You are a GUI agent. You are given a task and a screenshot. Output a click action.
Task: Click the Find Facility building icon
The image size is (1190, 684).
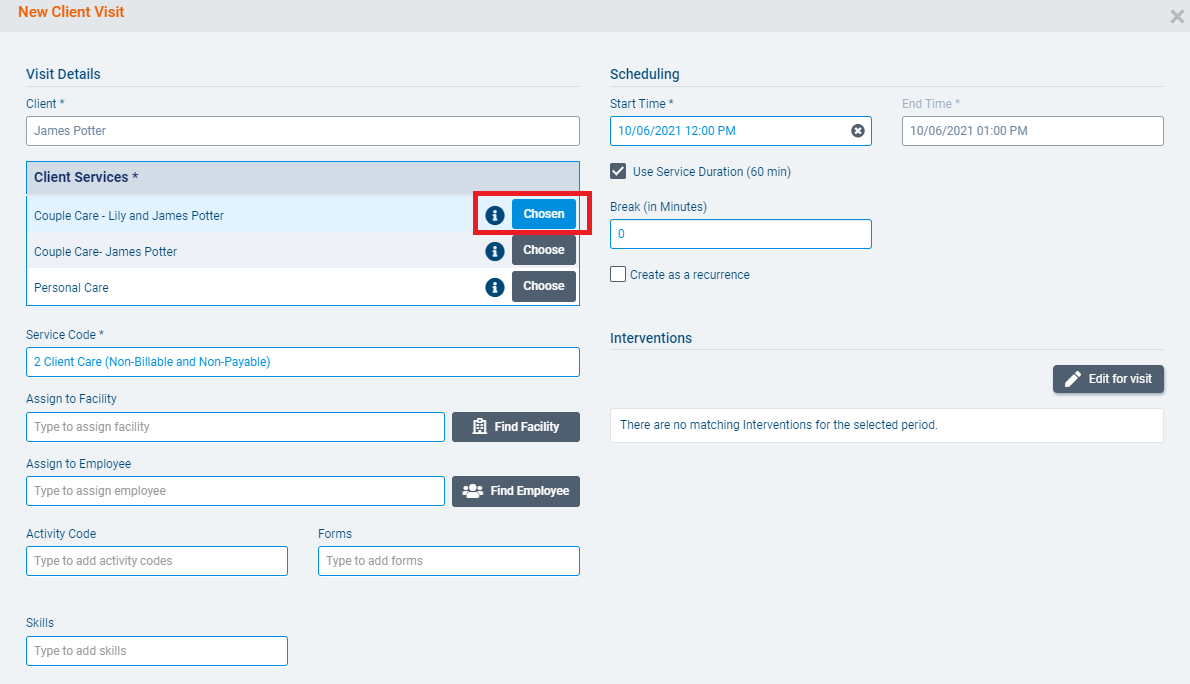point(480,427)
